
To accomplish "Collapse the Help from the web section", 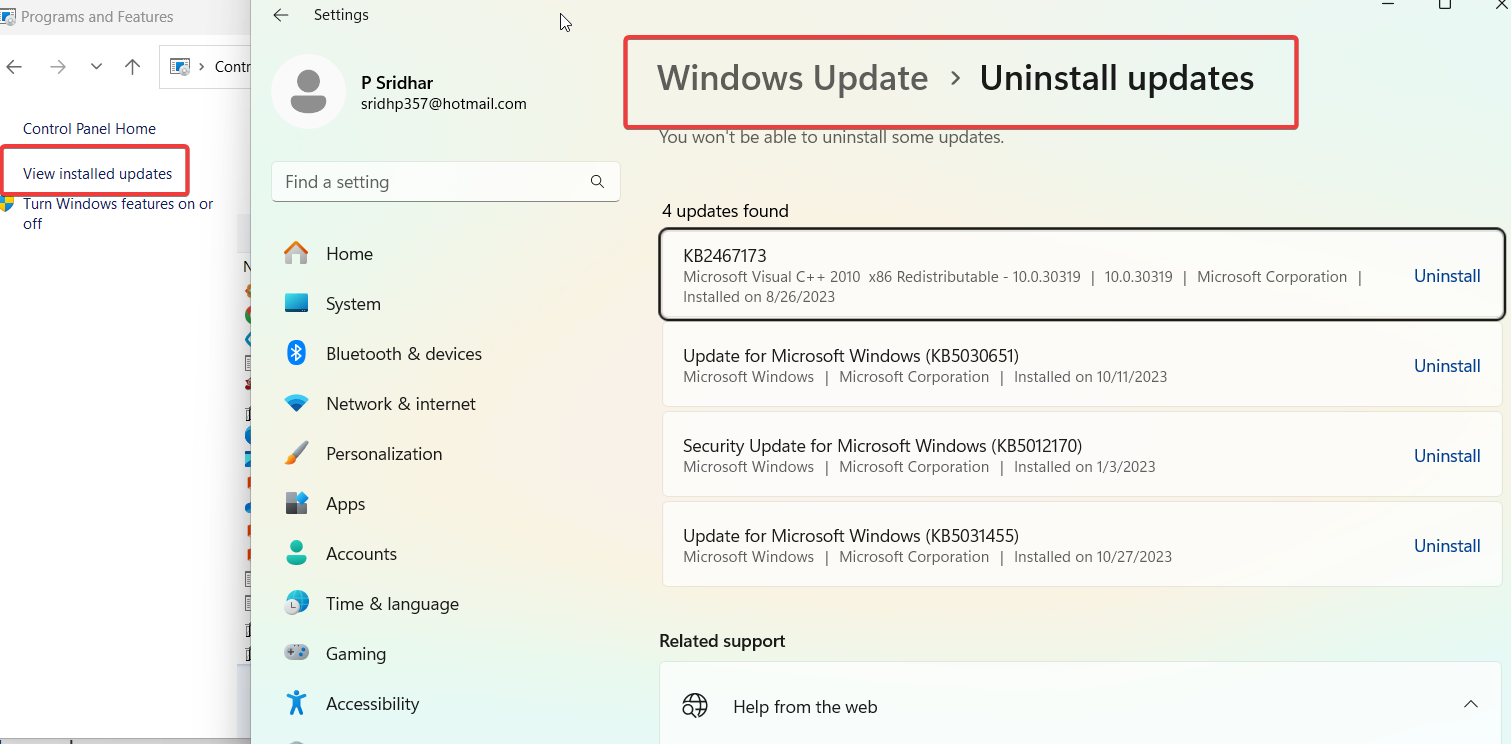I will 1470,703.
